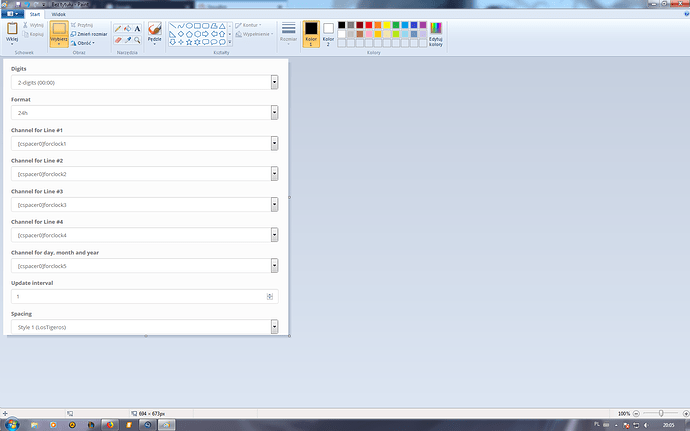Select the Magnifier tool
This screenshot has height=431, width=690.
click(137, 40)
